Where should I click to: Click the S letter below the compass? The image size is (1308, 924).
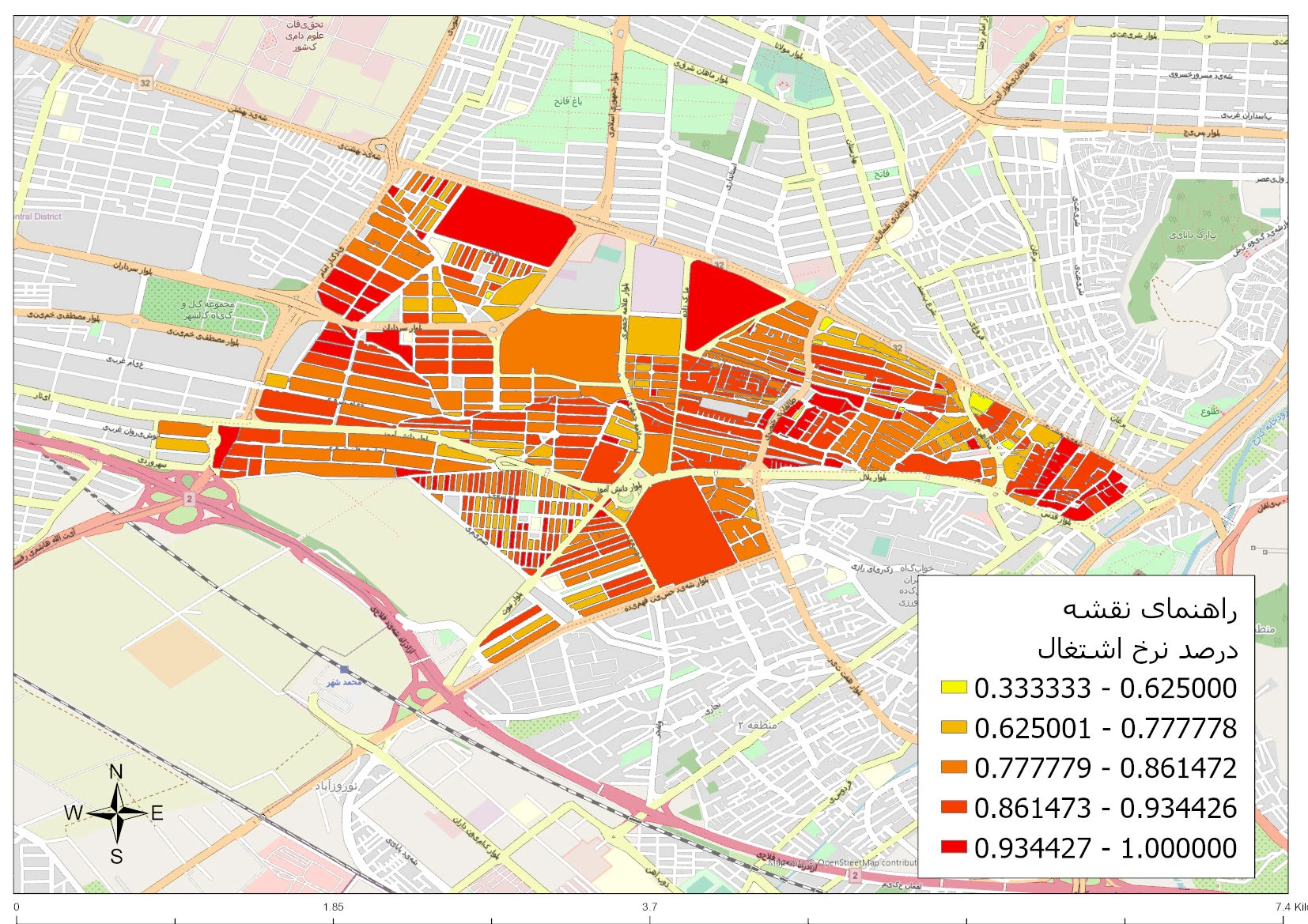point(116,856)
